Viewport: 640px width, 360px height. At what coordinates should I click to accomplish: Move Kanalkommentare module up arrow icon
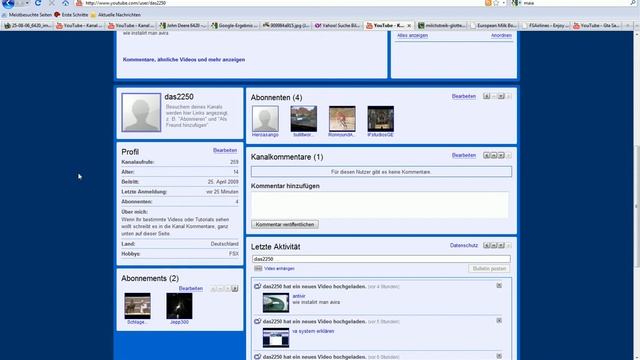(494, 156)
